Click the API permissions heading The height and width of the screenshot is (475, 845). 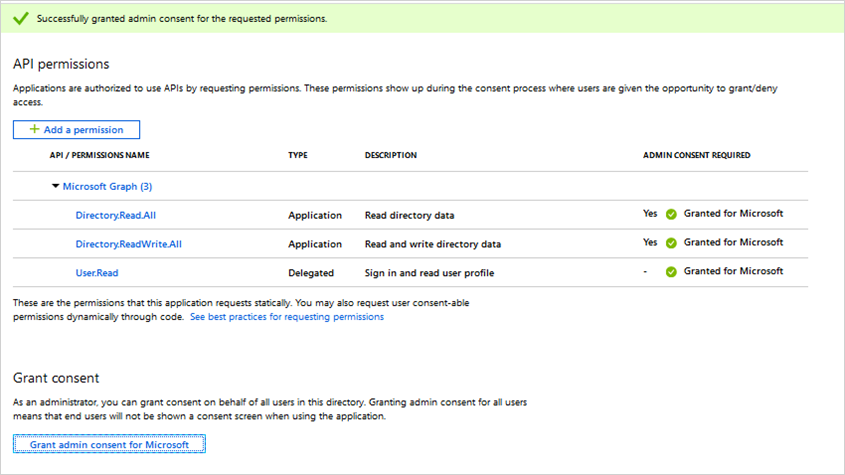[x=61, y=64]
